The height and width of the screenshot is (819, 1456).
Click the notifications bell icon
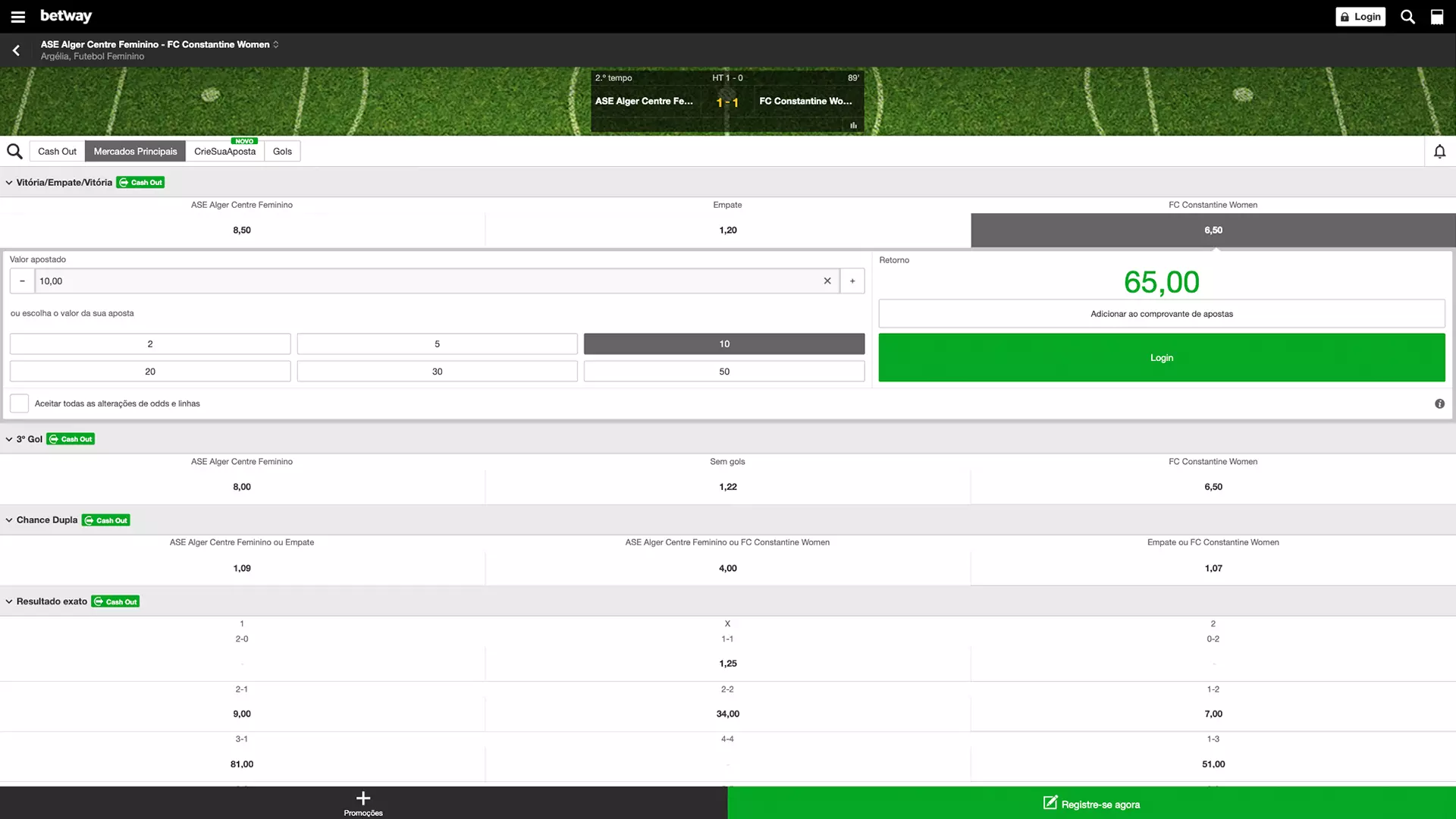[x=1440, y=151]
